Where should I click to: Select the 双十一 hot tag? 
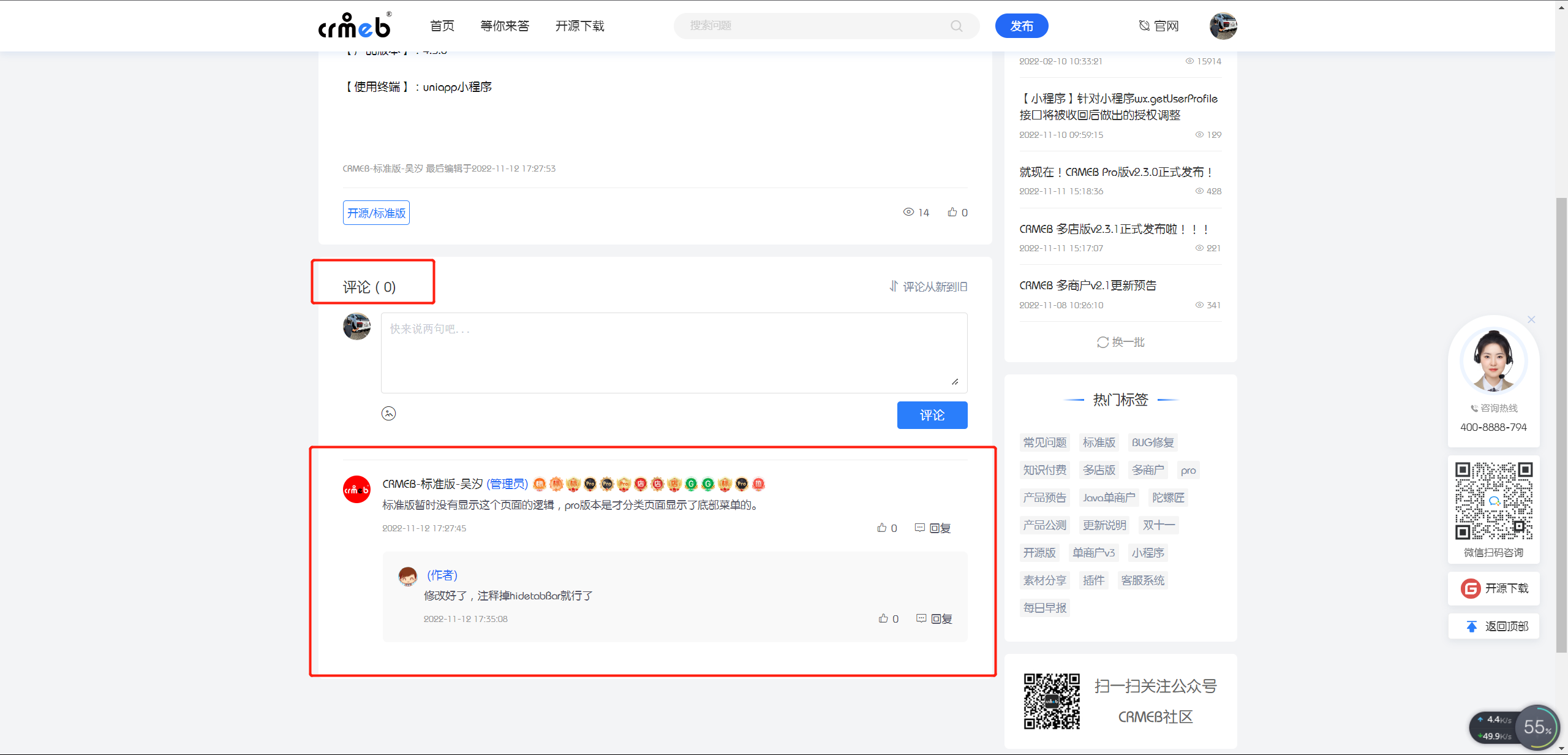tap(1159, 525)
